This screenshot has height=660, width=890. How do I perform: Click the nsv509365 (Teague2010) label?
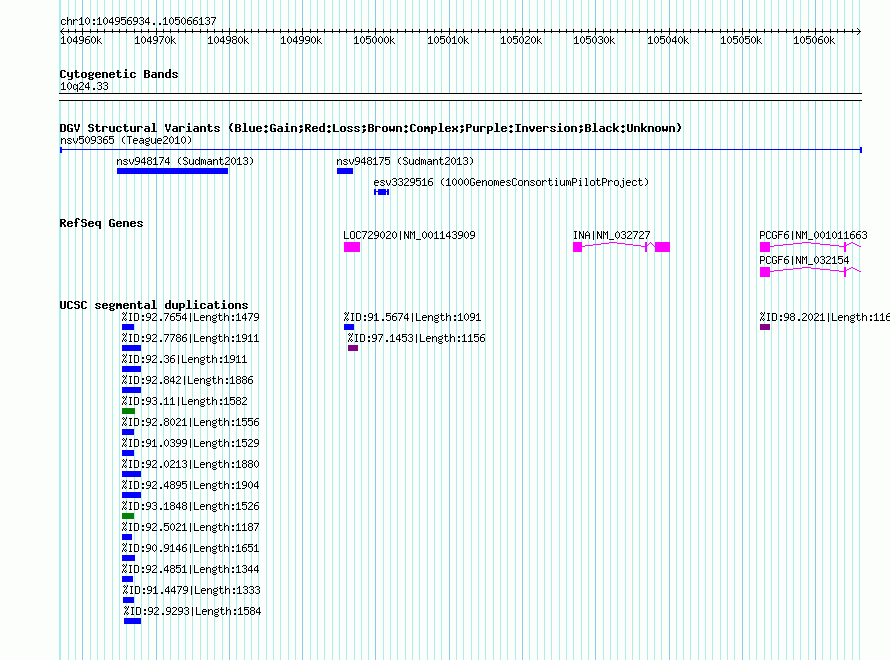pyautogui.click(x=126, y=140)
